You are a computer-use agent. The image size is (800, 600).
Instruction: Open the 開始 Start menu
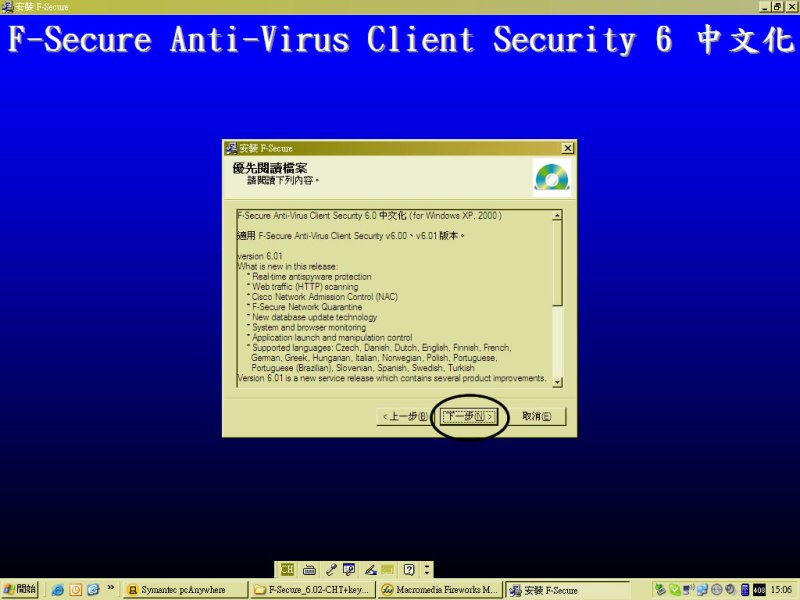coord(19,589)
